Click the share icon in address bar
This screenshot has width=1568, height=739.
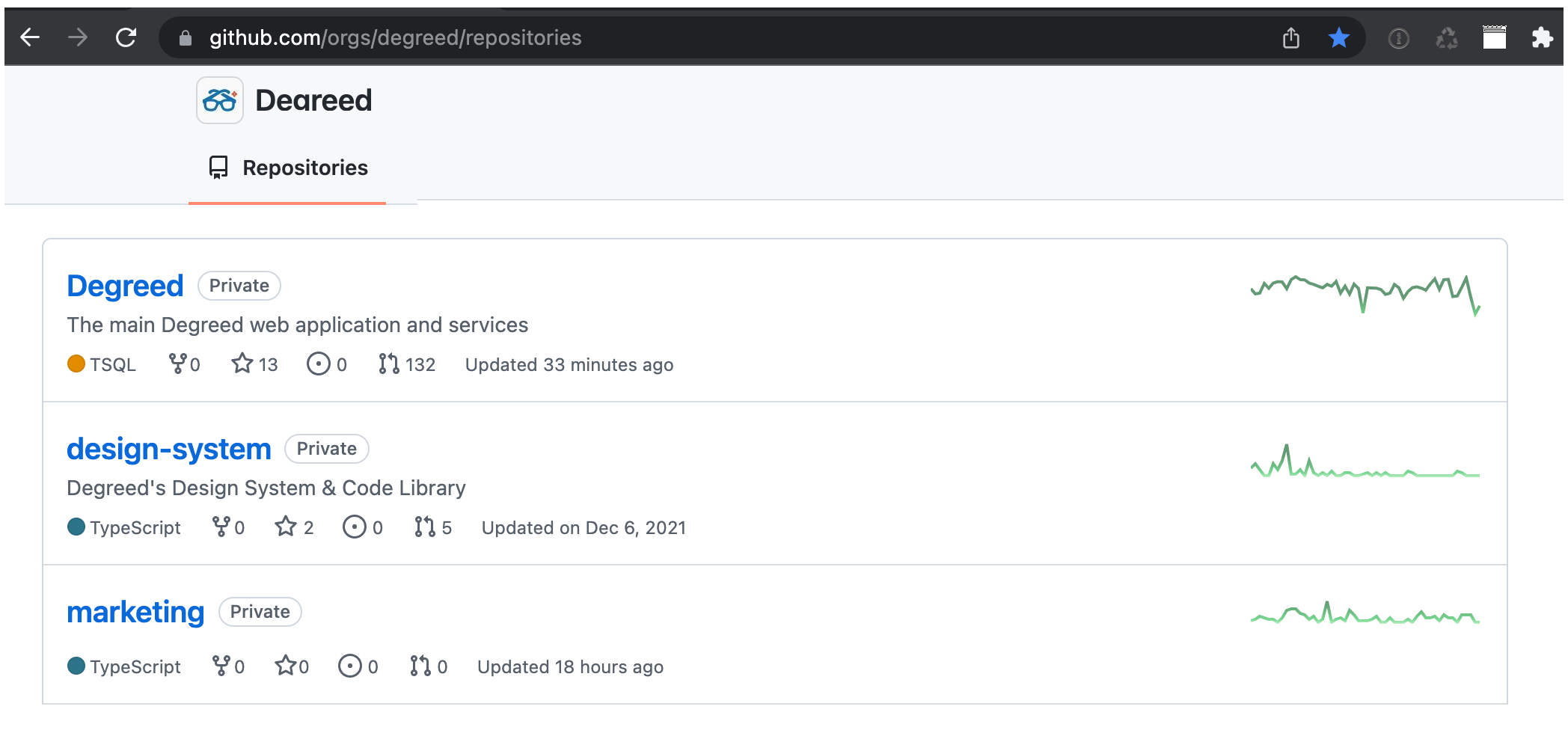click(1291, 37)
